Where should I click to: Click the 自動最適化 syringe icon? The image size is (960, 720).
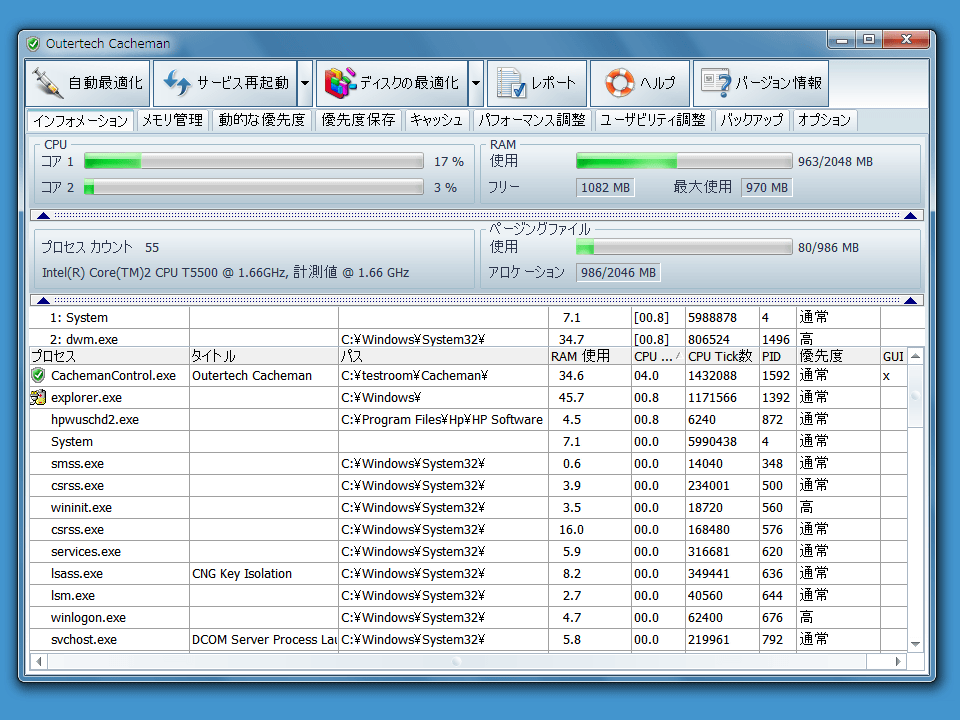pyautogui.click(x=48, y=83)
